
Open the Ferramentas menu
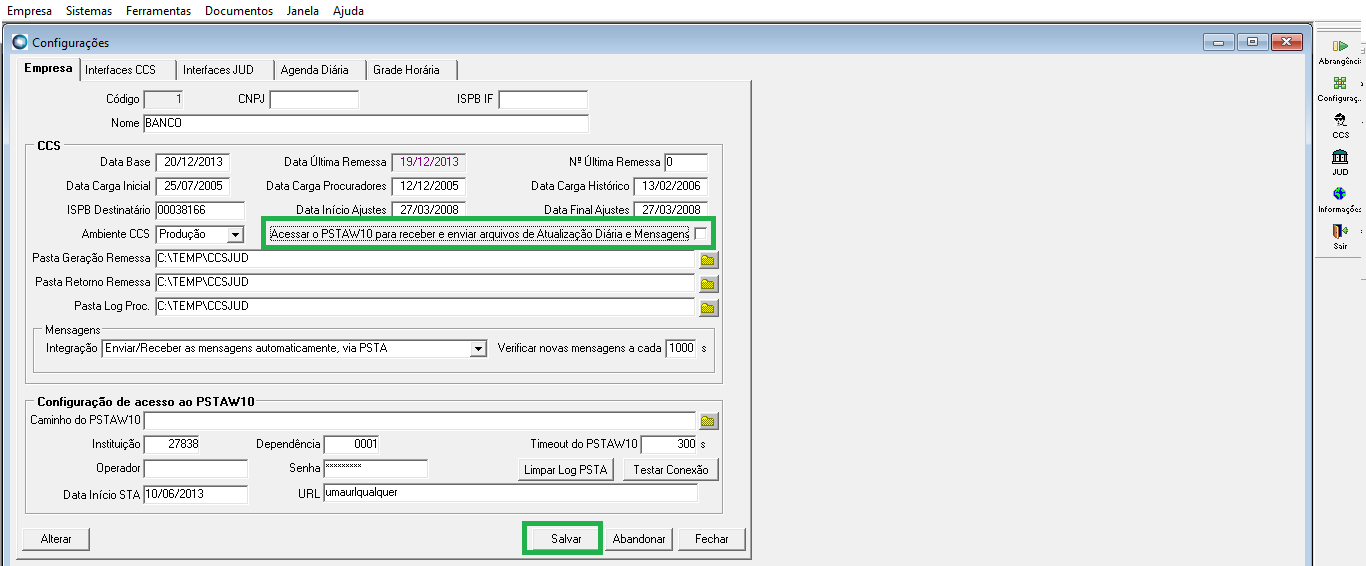point(158,11)
